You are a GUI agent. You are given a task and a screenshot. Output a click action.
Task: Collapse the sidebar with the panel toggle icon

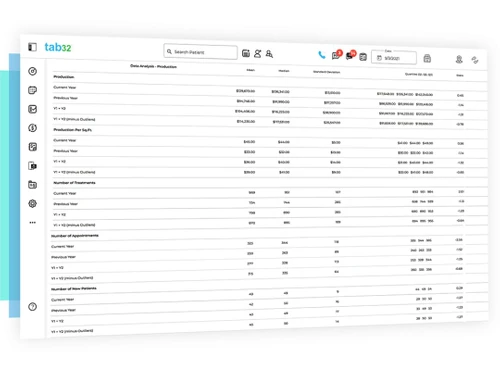point(32,47)
